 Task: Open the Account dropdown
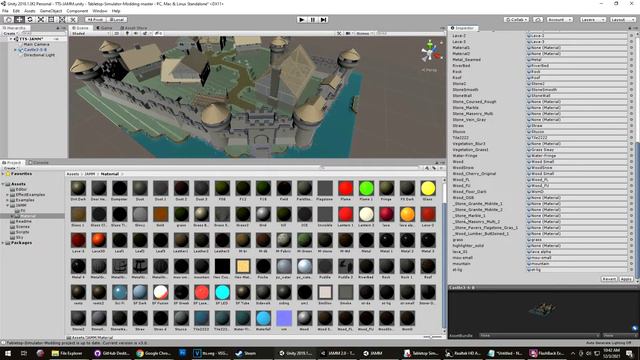point(559,20)
